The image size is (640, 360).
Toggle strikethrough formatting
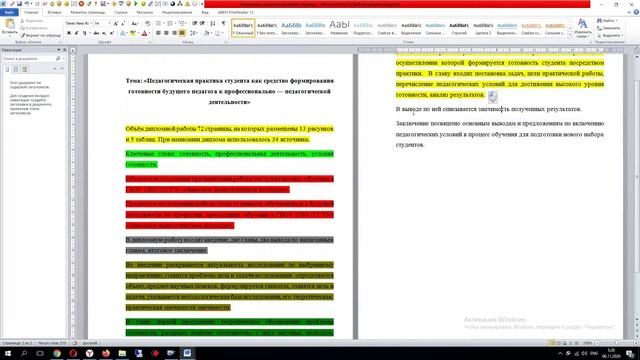(x=96, y=33)
